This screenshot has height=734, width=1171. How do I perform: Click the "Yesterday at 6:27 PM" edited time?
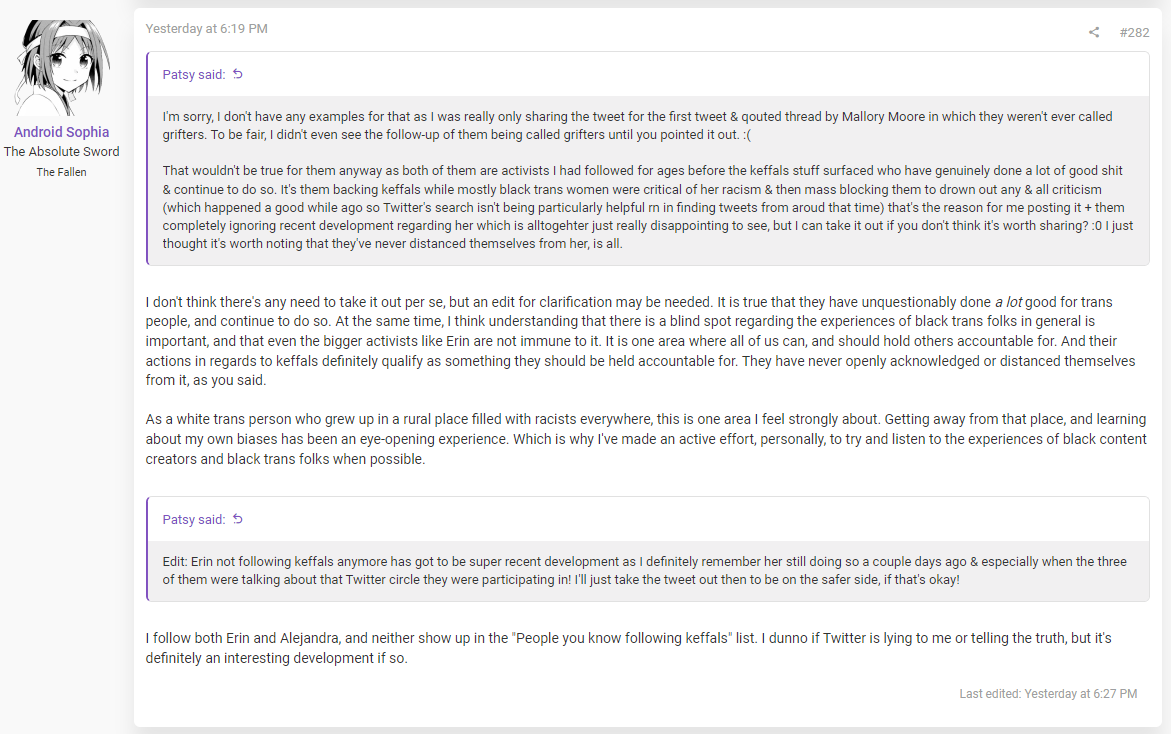click(1081, 693)
